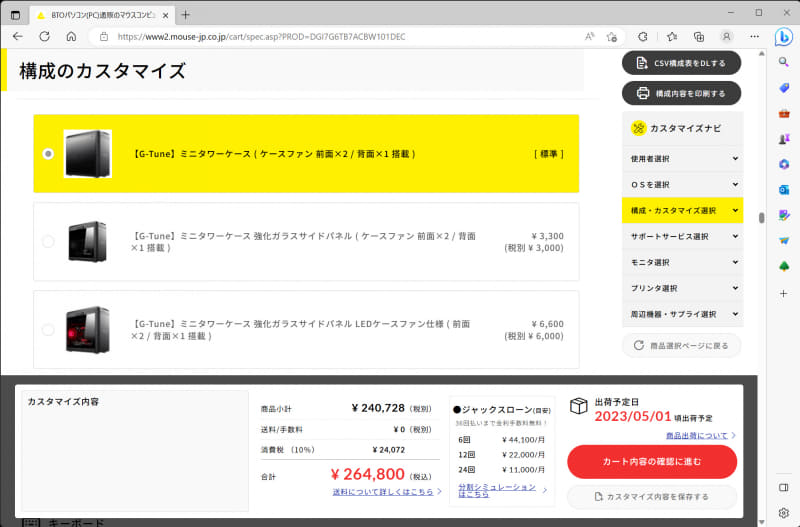Image resolution: width=800 pixels, height=527 pixels.
Task: Toggle the sidebar panel layout icon
Action: tap(784, 488)
